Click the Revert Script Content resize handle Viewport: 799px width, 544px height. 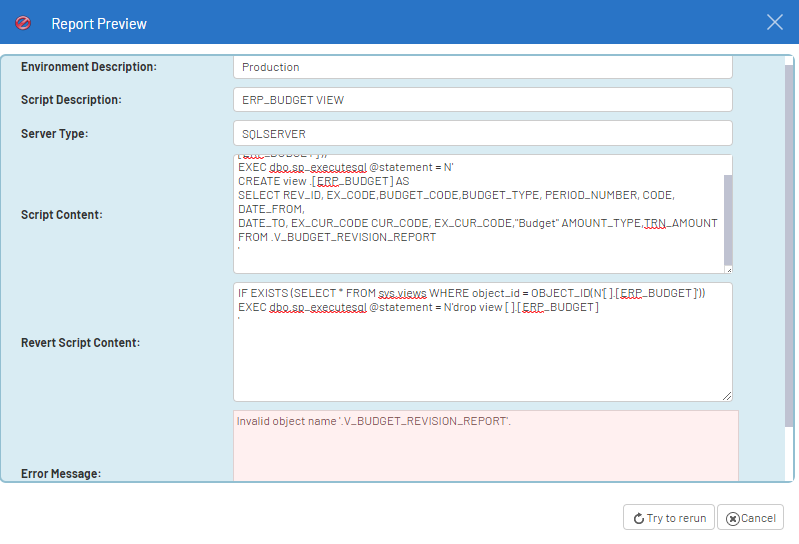[728, 396]
